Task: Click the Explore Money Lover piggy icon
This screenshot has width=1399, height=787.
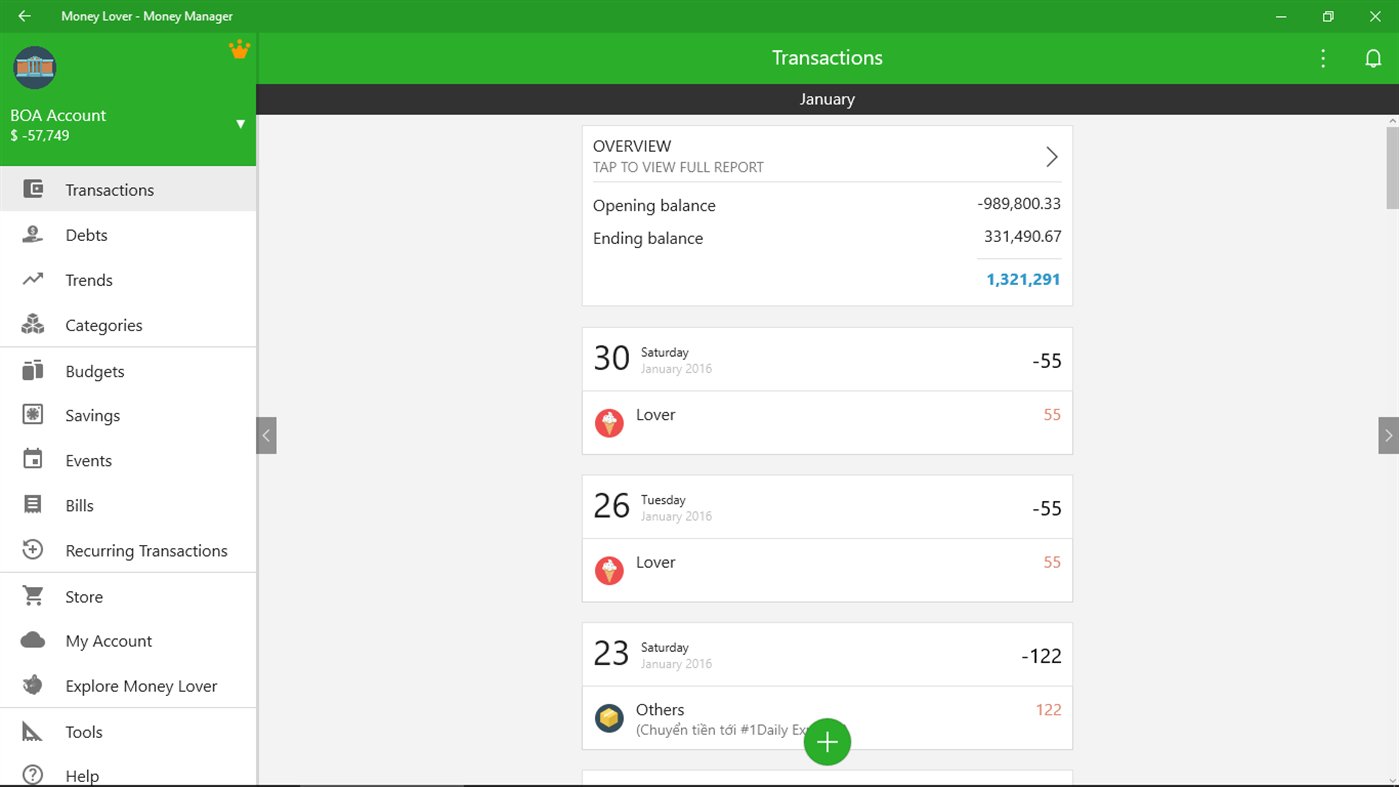Action: pyautogui.click(x=33, y=686)
